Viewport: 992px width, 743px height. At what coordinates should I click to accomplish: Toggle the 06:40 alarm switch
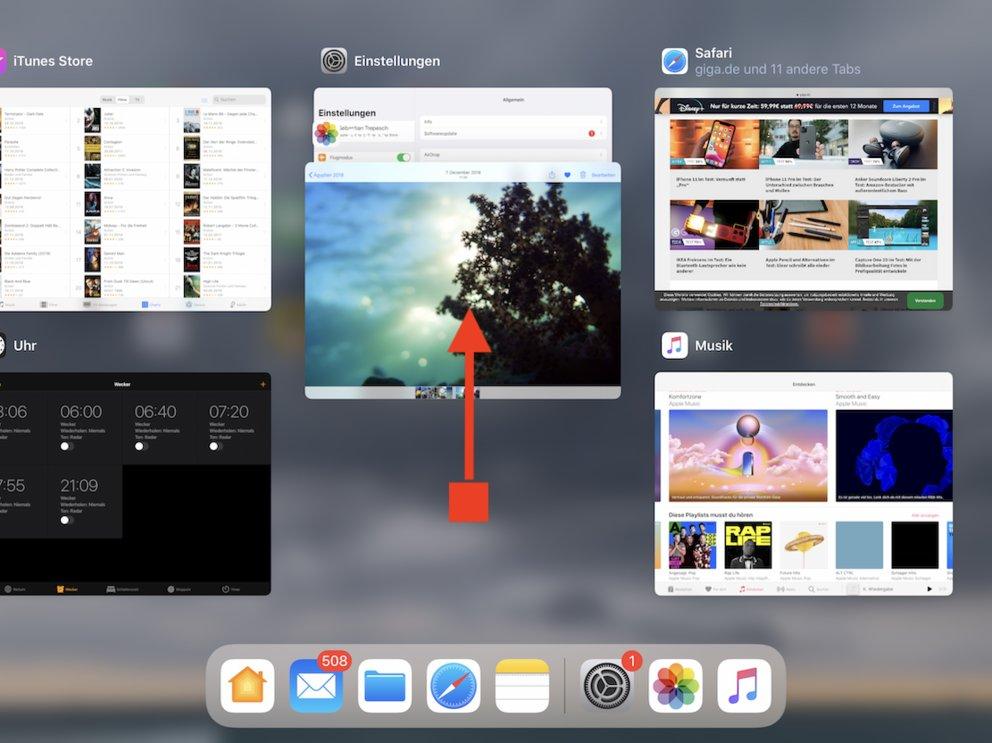pyautogui.click(x=140, y=446)
